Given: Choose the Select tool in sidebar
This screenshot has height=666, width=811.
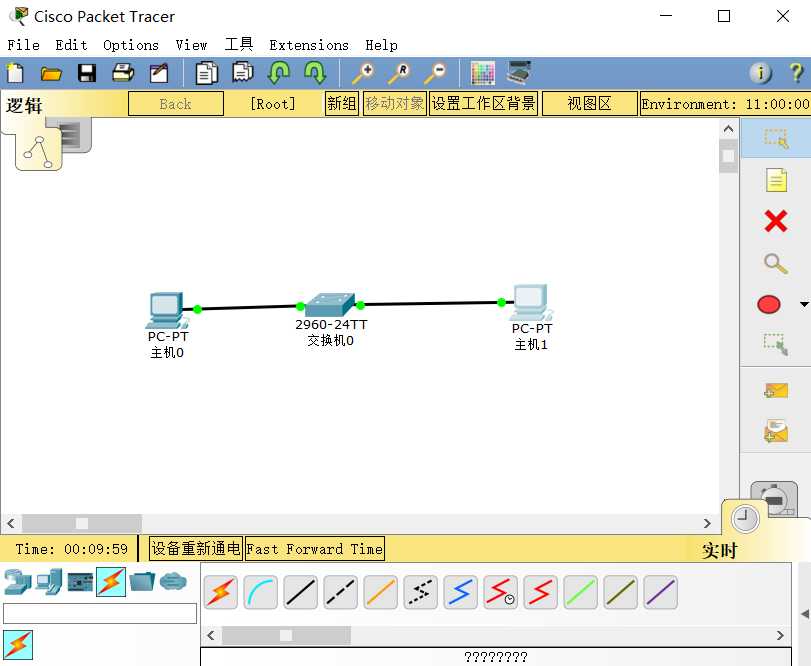Looking at the screenshot, I should [x=776, y=139].
